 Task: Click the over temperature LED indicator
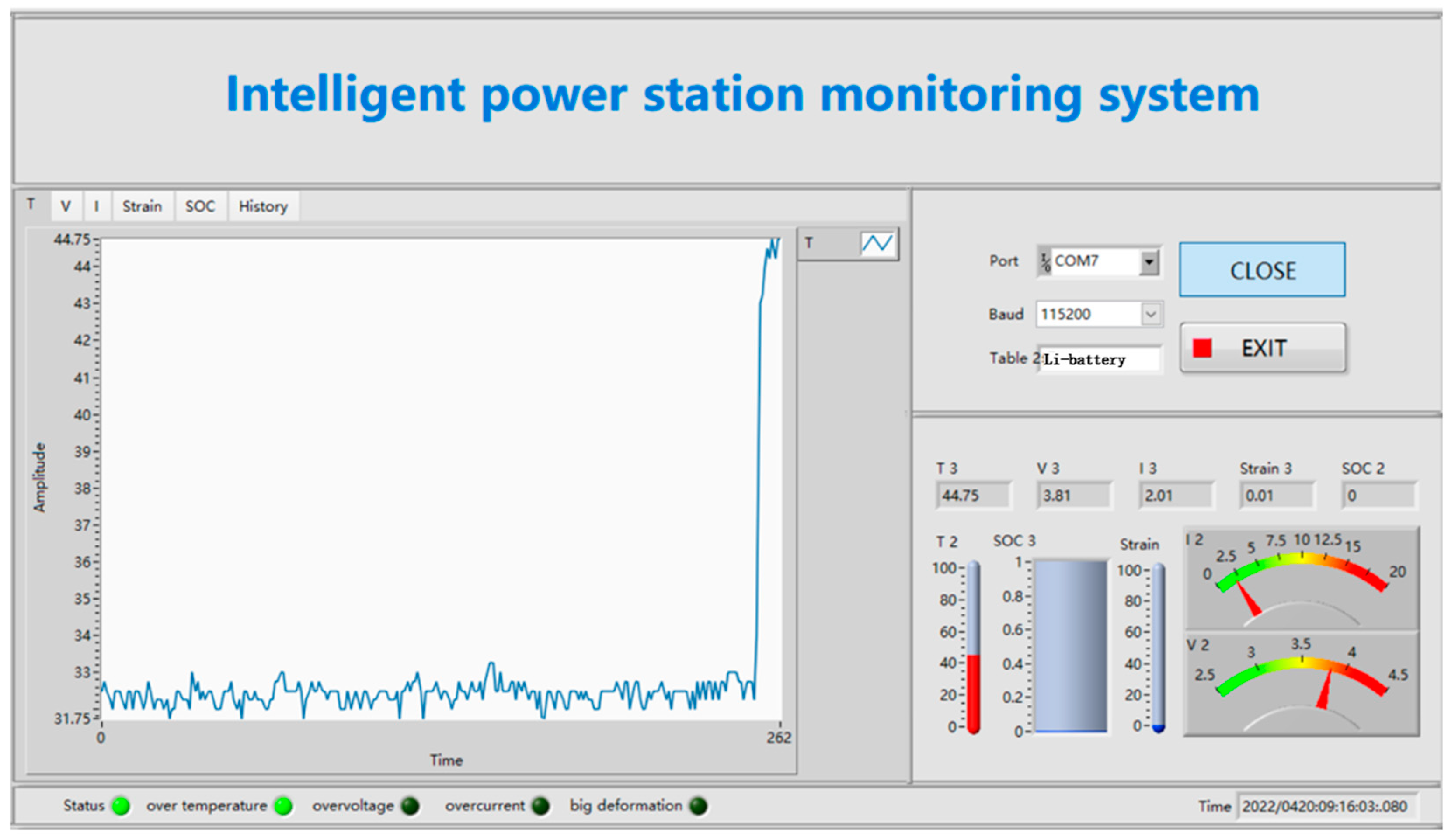(283, 806)
